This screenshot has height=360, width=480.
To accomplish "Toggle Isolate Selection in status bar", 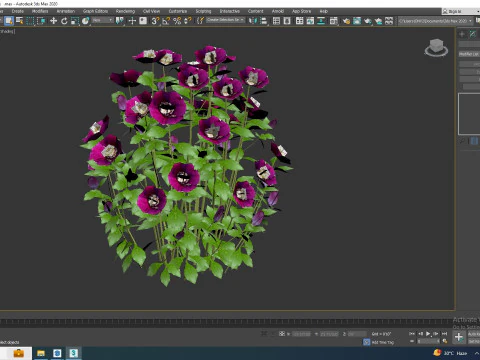I will pos(264,333).
